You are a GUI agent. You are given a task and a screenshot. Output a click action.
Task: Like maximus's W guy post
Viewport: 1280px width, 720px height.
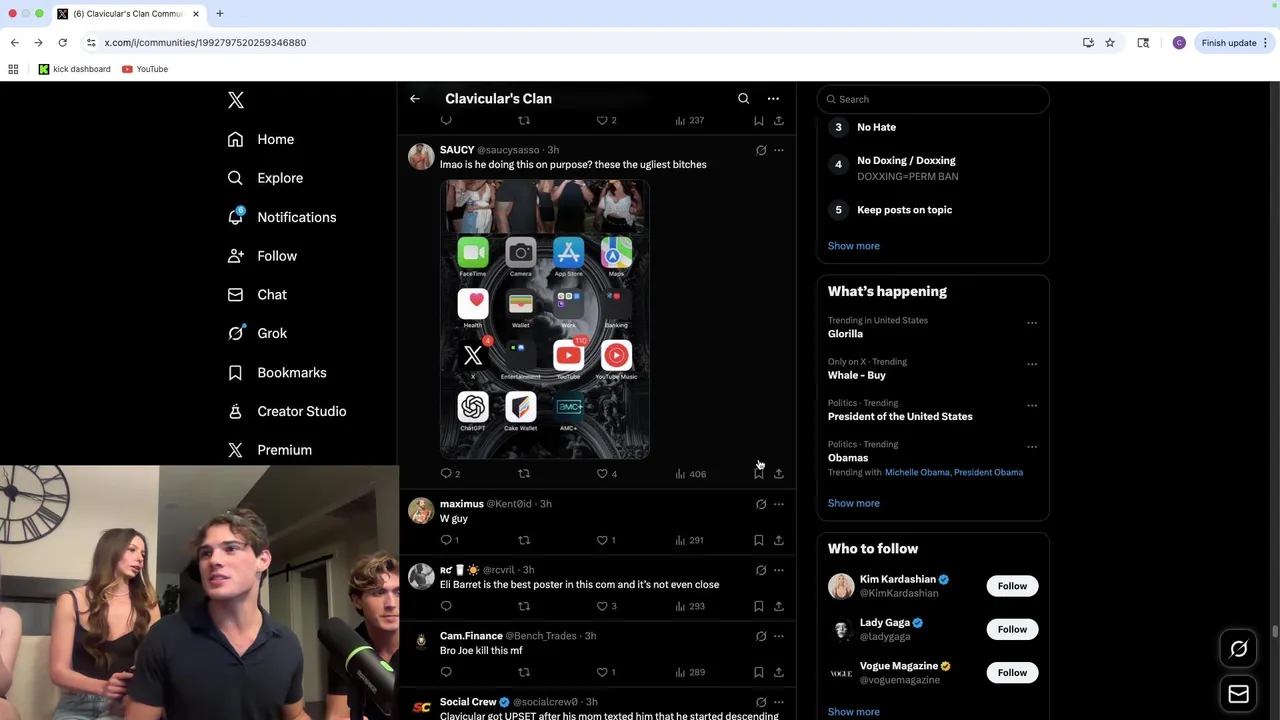[606, 540]
